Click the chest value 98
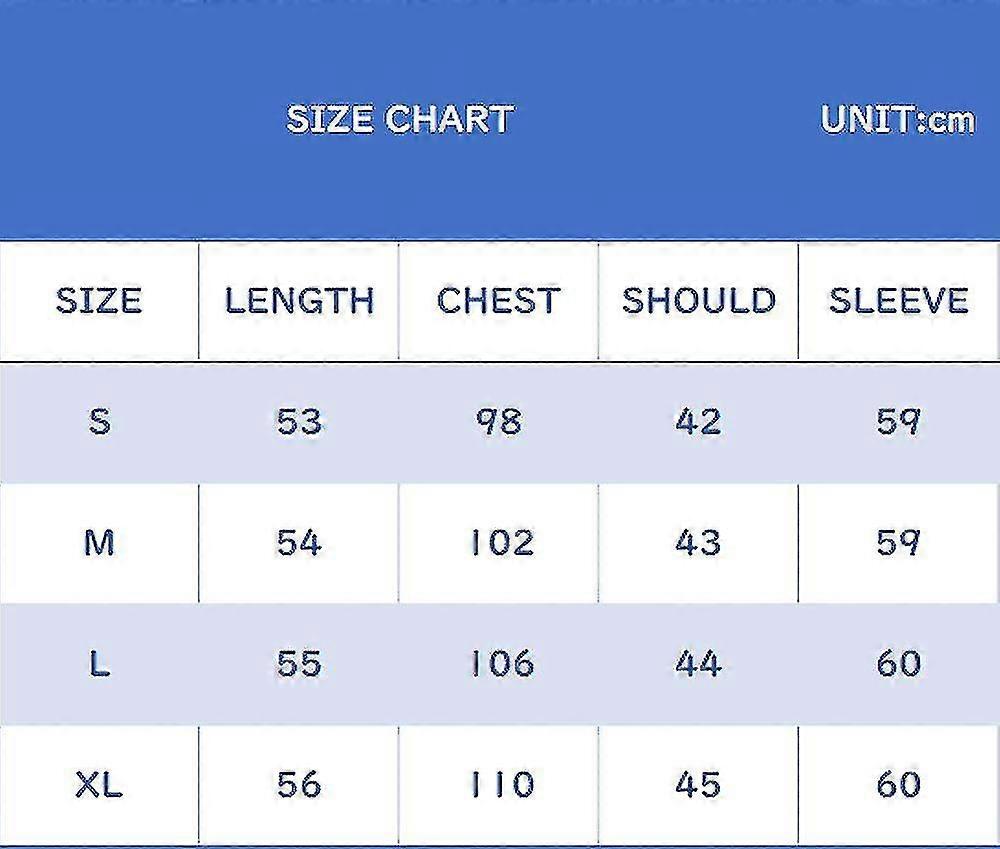This screenshot has height=849, width=1000. tap(499, 422)
